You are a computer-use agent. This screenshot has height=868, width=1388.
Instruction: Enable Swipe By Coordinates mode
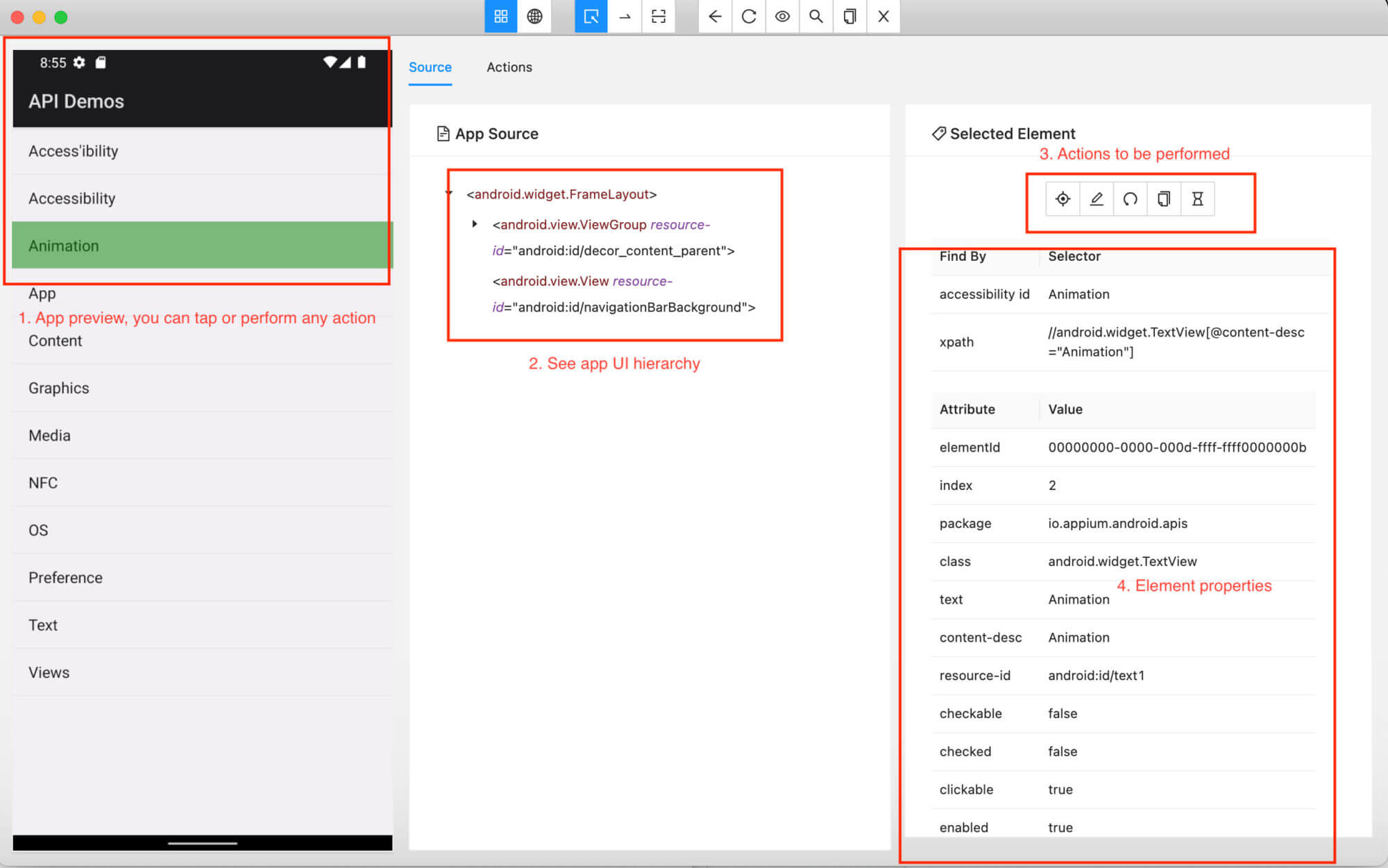[x=624, y=16]
